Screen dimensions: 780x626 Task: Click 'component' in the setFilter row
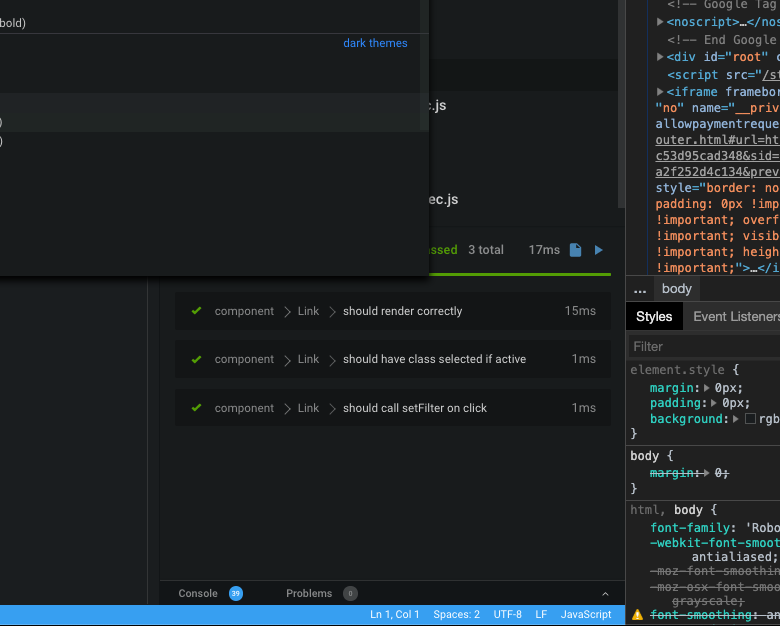click(x=244, y=408)
